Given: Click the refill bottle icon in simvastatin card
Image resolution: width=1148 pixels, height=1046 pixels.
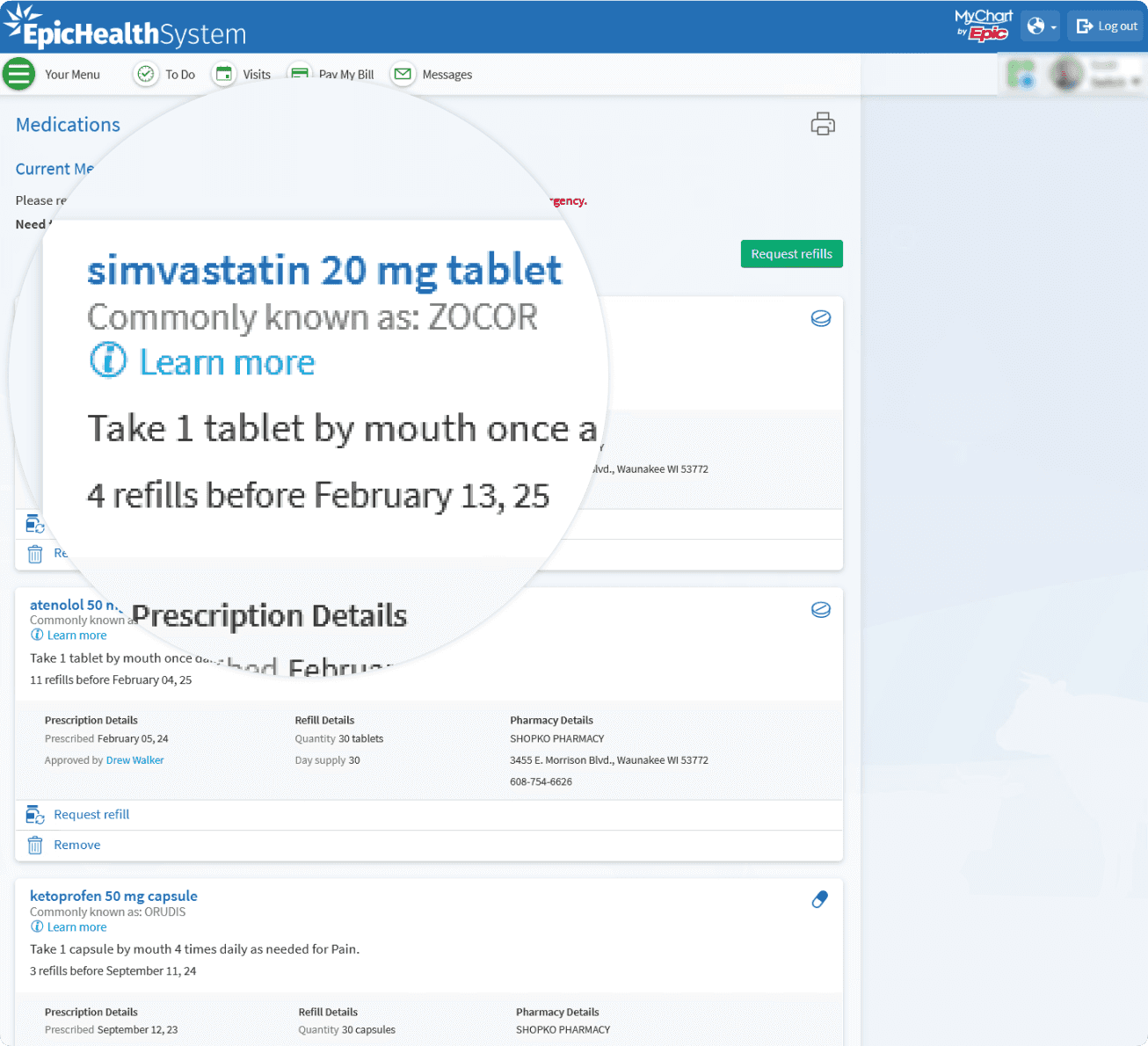Looking at the screenshot, I should coord(35,524).
